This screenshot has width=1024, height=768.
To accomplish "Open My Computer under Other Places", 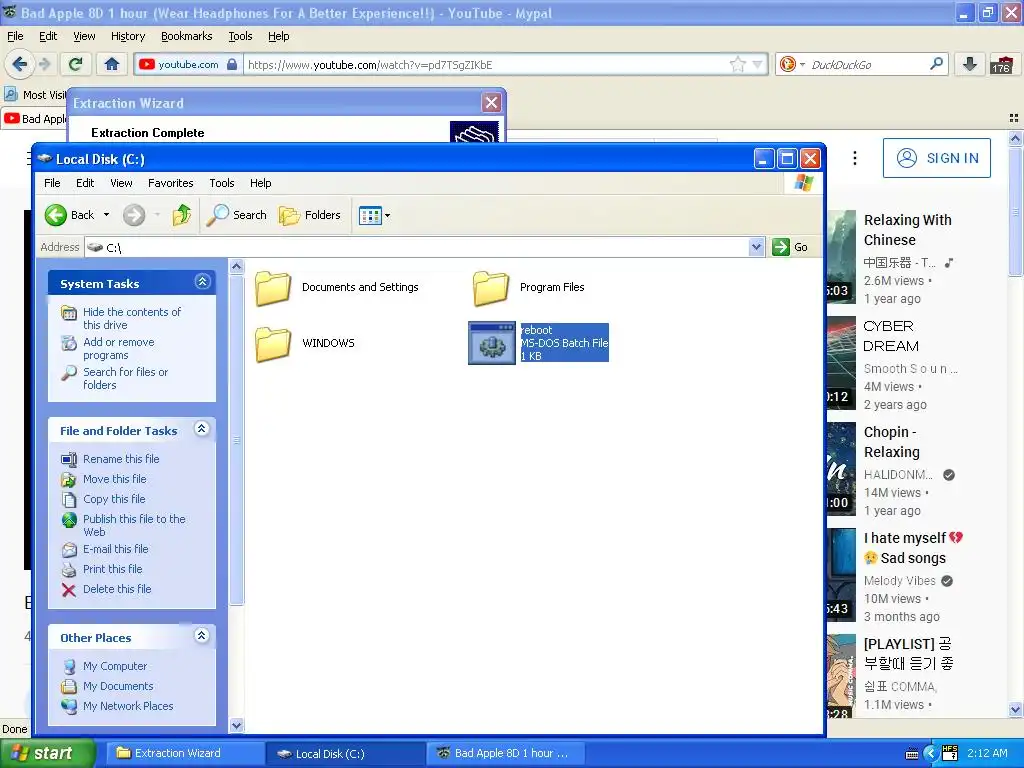I will (114, 666).
